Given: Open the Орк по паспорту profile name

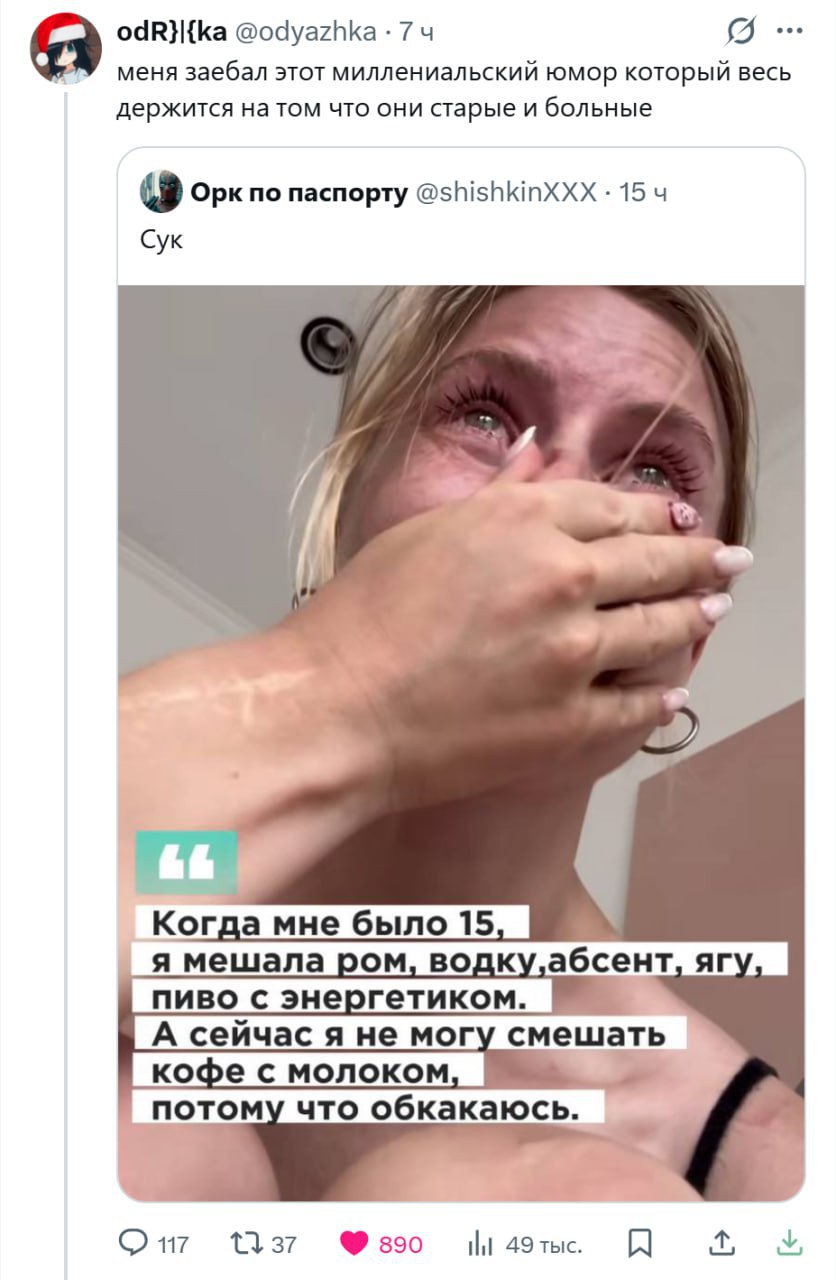Looking at the screenshot, I should [299, 192].
